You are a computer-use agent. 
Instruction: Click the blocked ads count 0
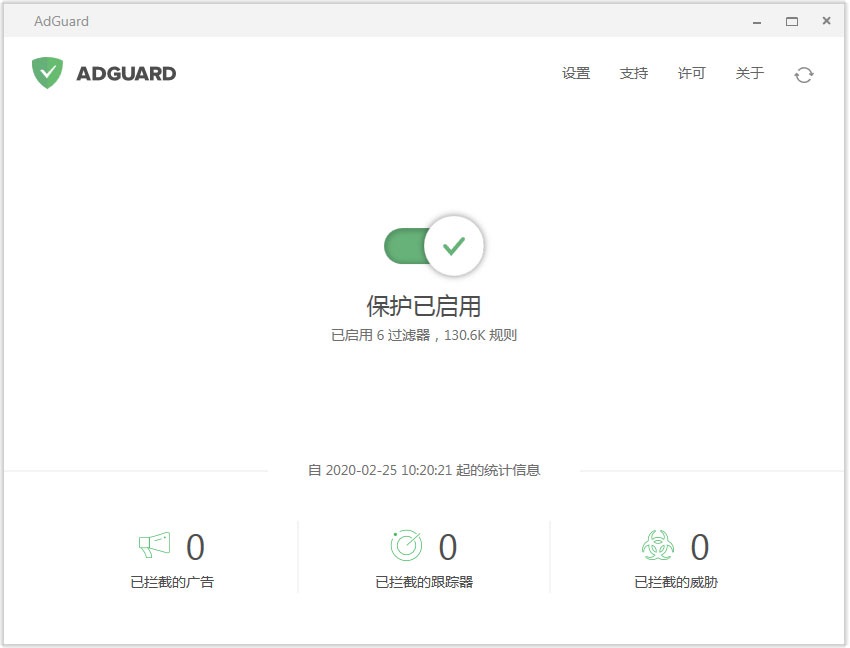click(195, 547)
